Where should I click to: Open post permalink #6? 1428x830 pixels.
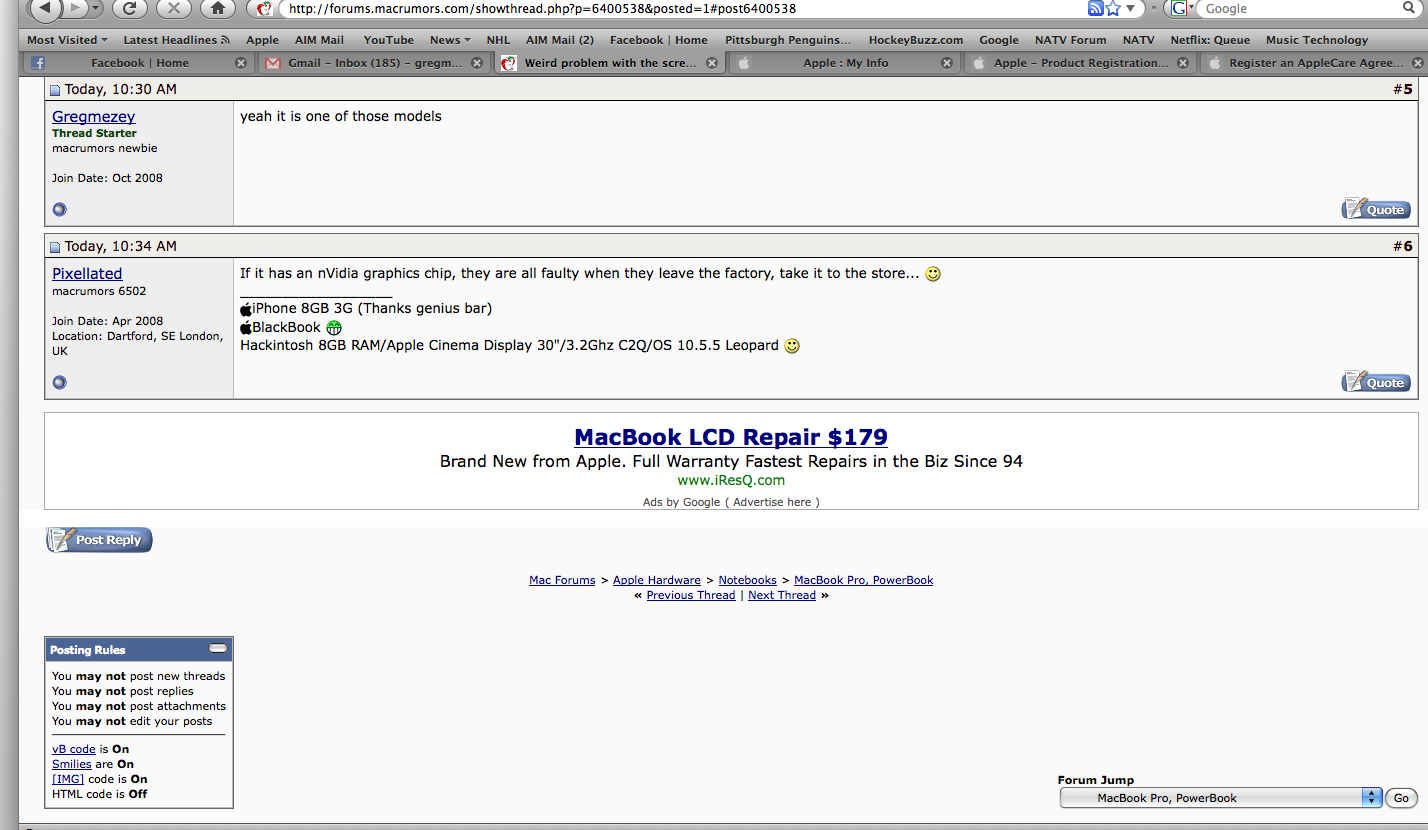coord(1407,246)
